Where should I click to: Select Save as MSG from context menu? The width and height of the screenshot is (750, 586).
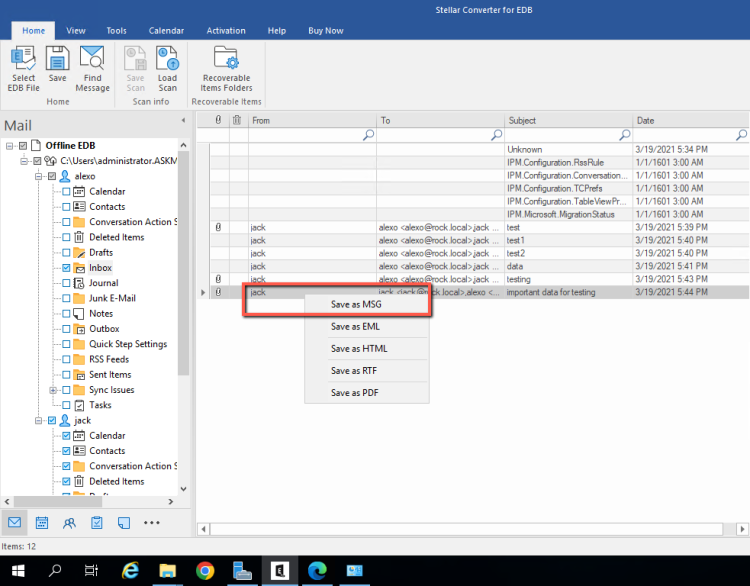pos(356,304)
